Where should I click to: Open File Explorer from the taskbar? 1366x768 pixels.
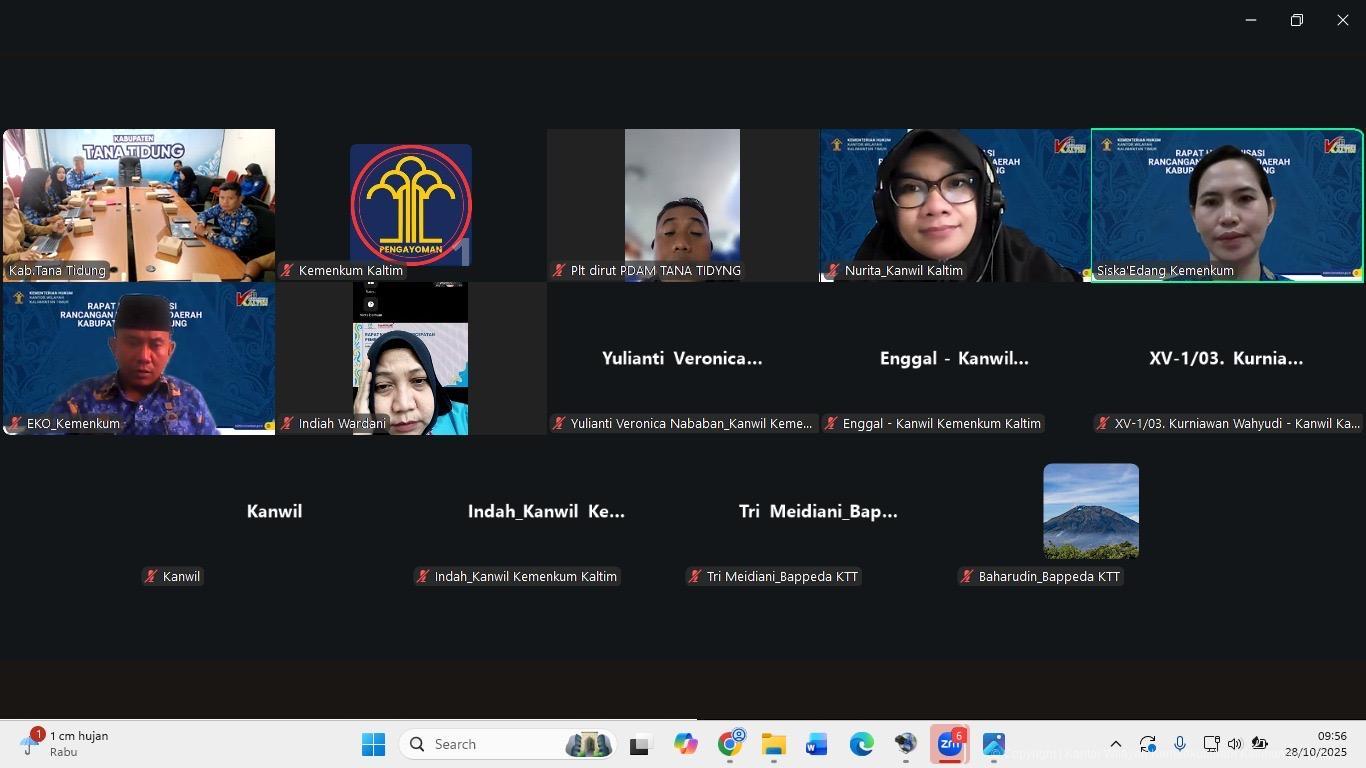(x=773, y=745)
